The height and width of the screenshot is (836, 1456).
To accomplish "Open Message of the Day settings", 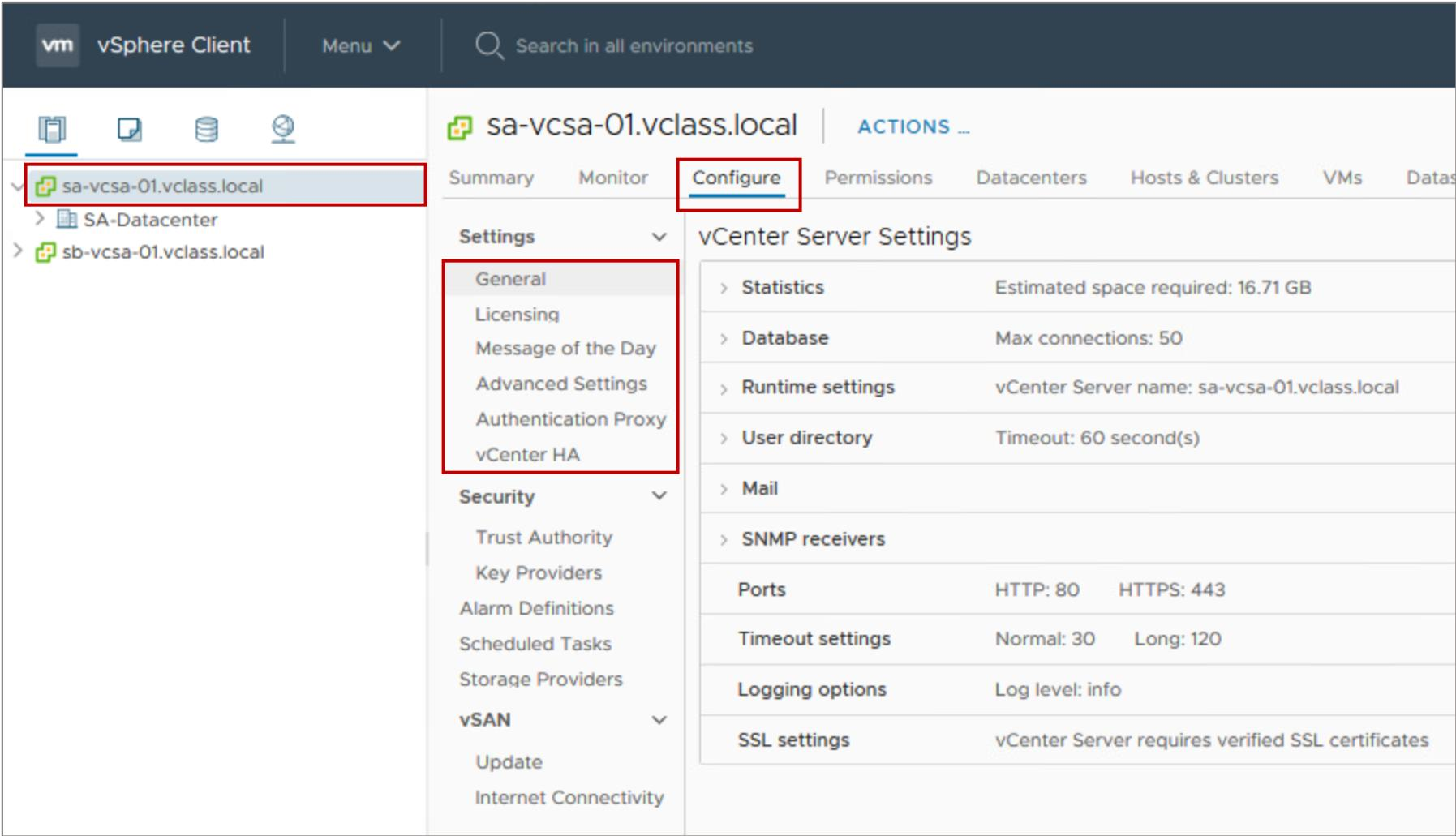I will (x=565, y=349).
